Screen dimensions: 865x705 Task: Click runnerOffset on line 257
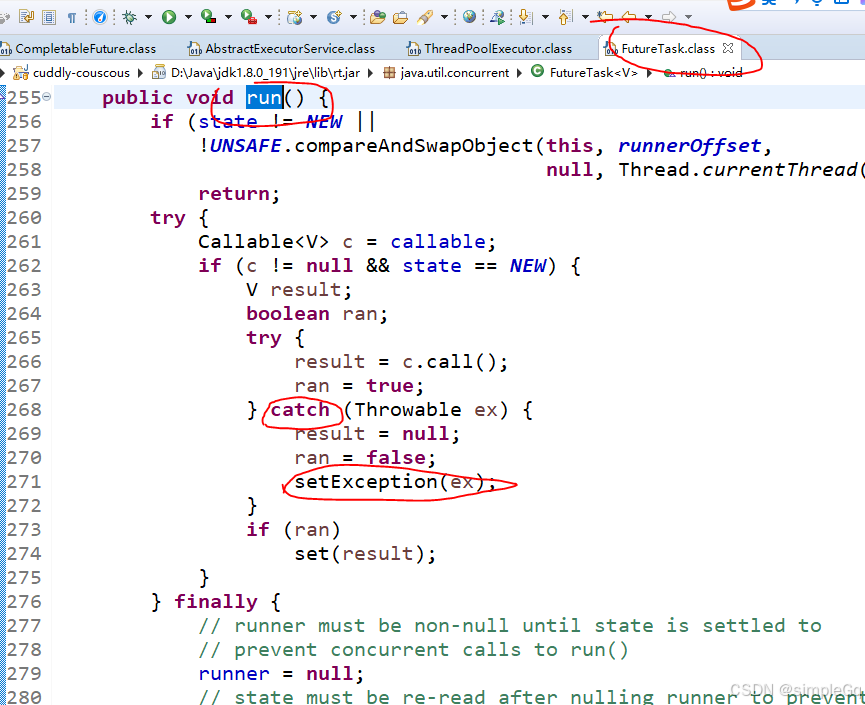pyautogui.click(x=690, y=146)
